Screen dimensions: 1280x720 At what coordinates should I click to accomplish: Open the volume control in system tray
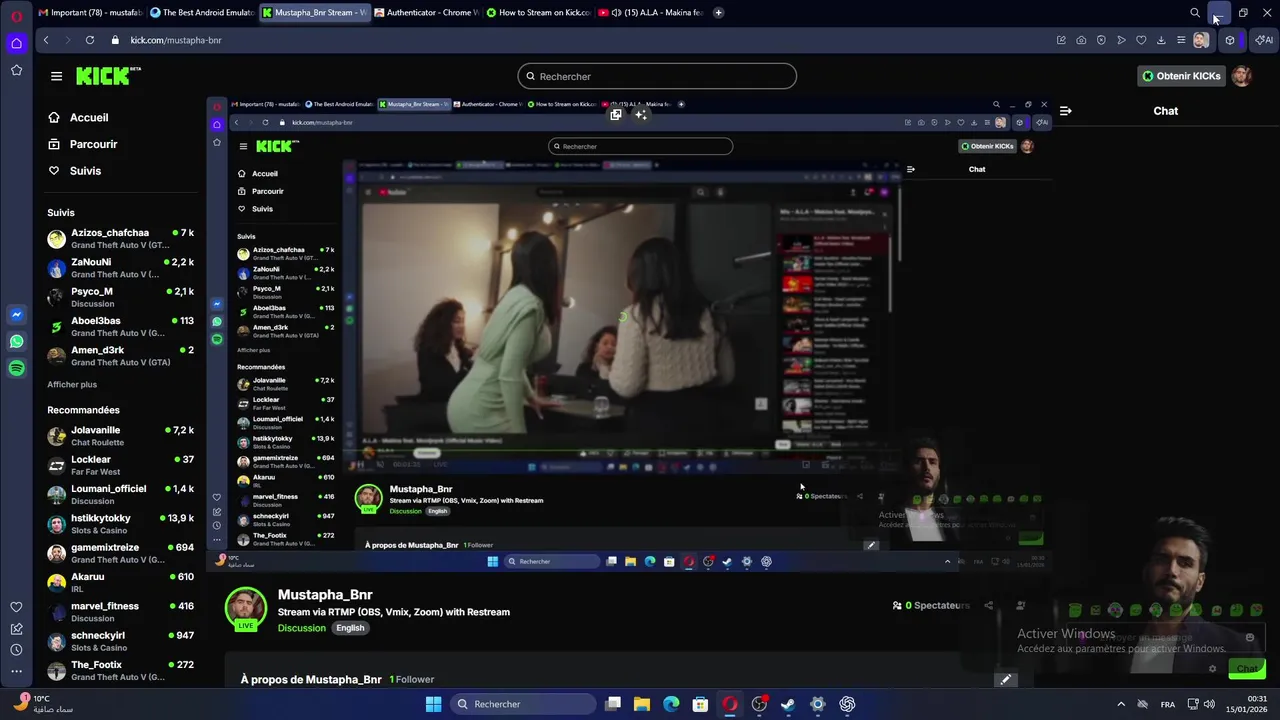1209,704
